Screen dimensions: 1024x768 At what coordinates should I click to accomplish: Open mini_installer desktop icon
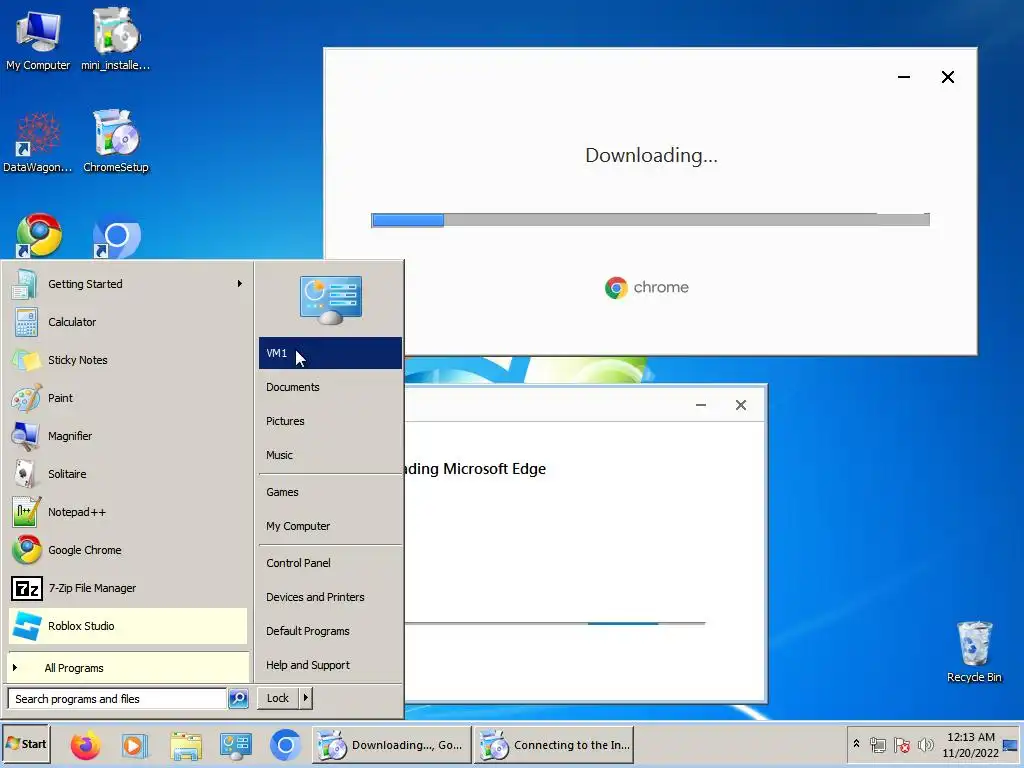(116, 40)
